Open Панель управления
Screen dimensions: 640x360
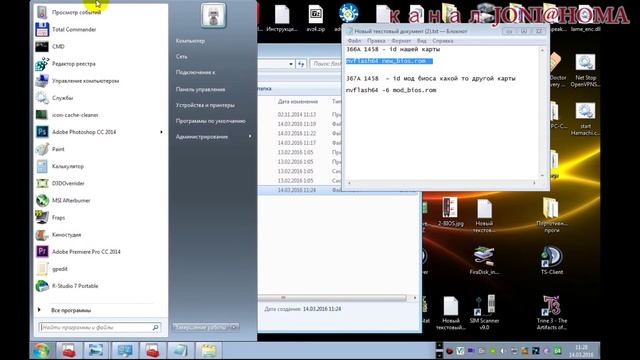[x=200, y=89]
